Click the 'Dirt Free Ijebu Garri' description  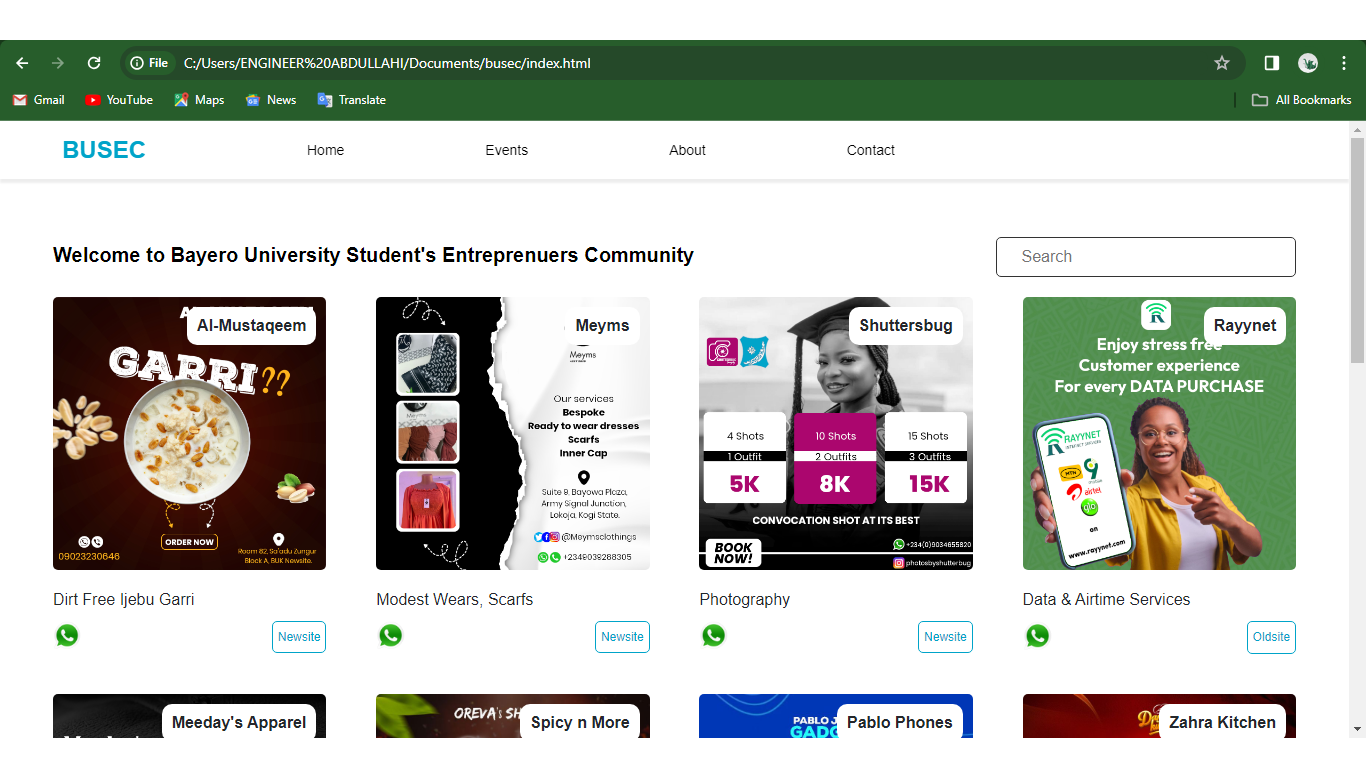click(124, 600)
